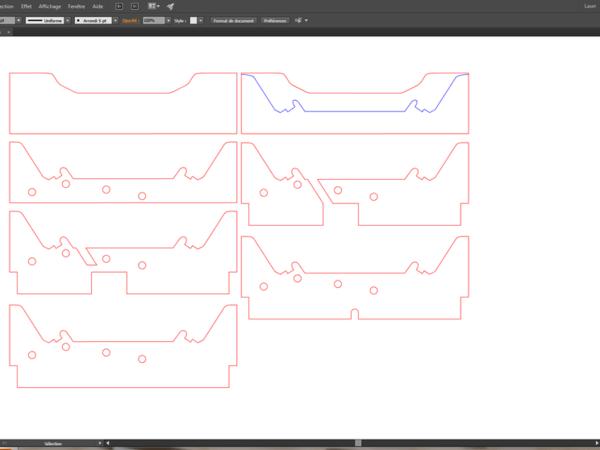Select the blue path on the artboard
The height and width of the screenshot is (450, 600).
[x=355, y=111]
